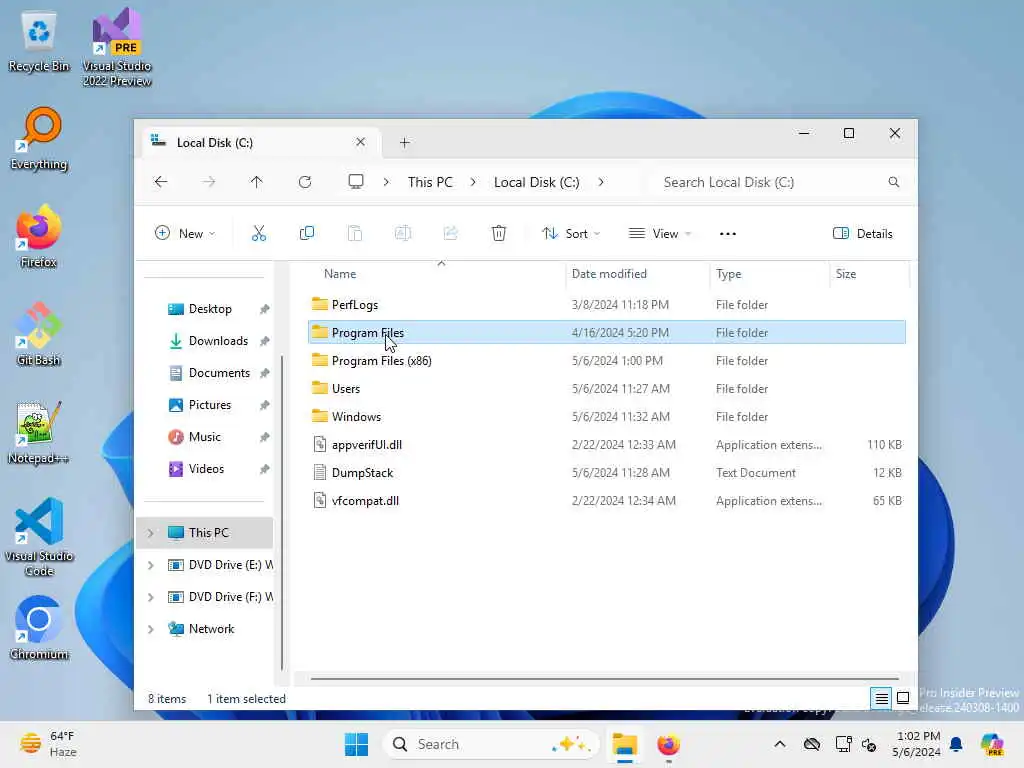Select the Program Files (x86) folder

(x=607, y=360)
